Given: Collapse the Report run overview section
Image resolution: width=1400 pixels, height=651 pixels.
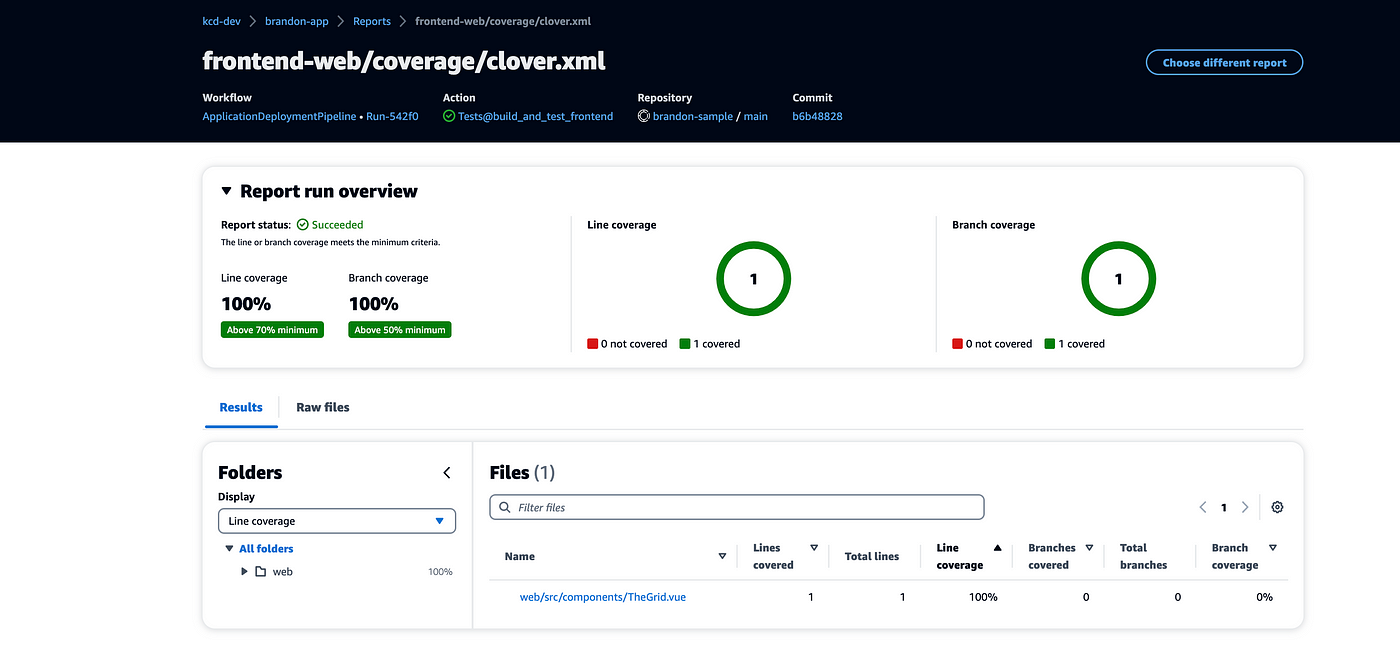Looking at the screenshot, I should click(227, 191).
